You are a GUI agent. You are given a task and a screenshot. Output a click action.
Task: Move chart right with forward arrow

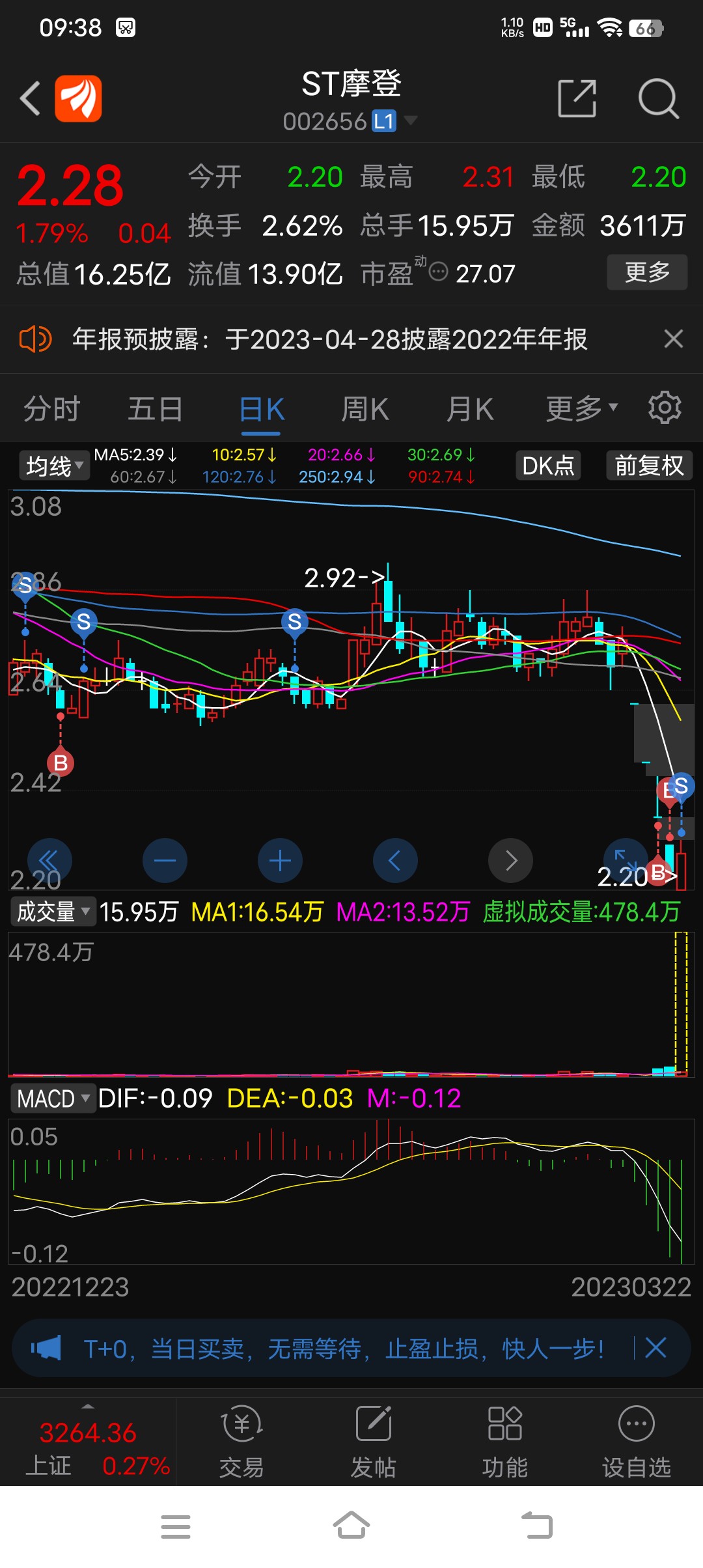point(510,860)
